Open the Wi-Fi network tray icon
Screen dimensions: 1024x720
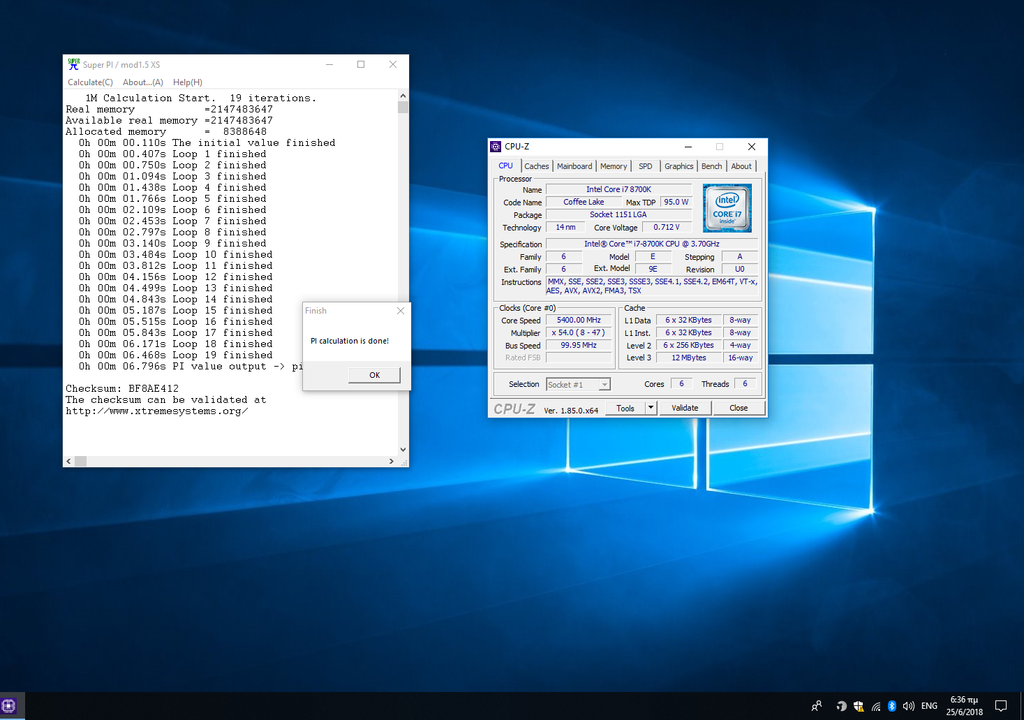point(876,706)
